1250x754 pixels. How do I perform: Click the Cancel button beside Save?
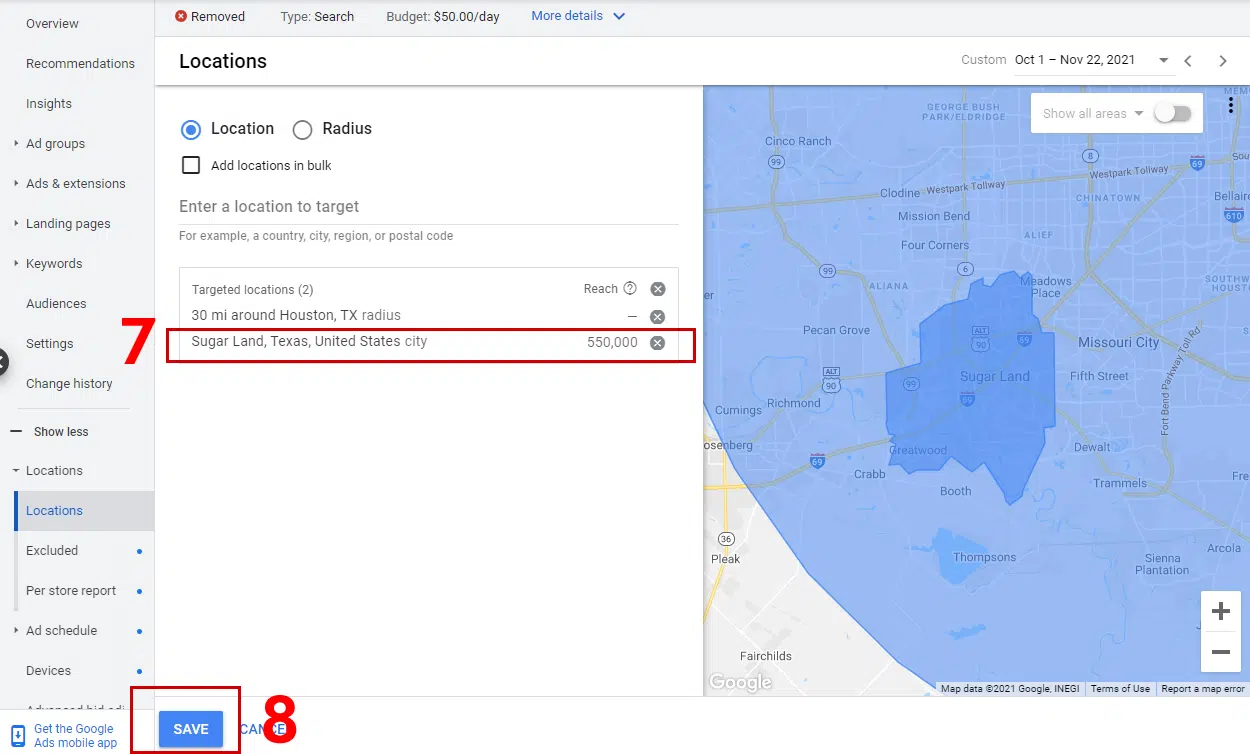pos(264,729)
